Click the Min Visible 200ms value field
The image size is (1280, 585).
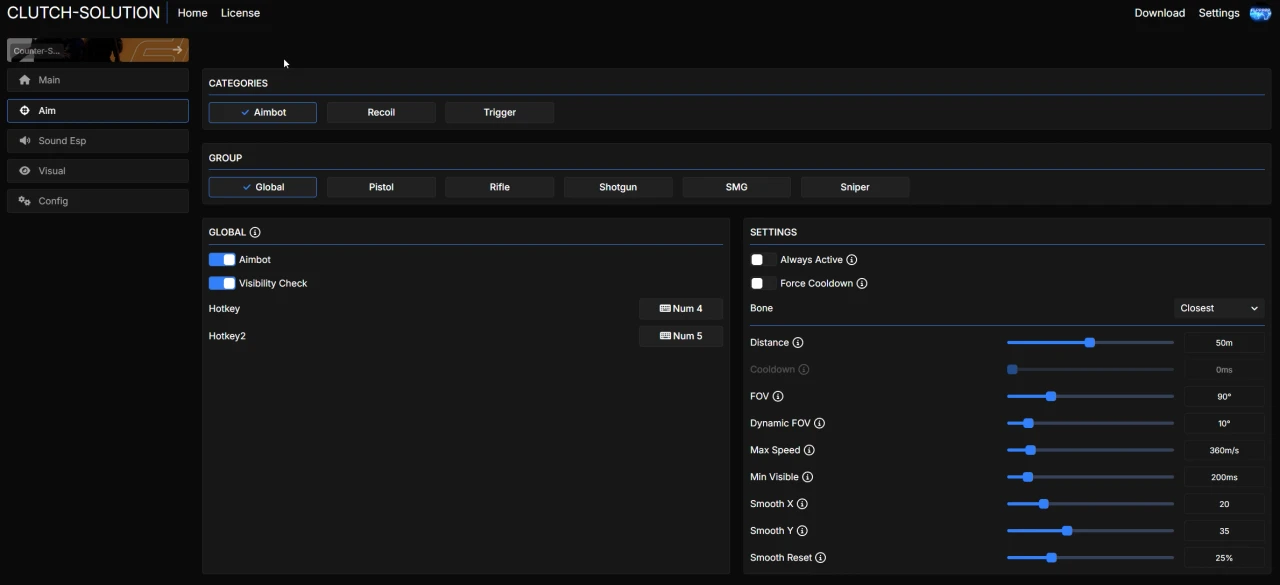(1224, 478)
